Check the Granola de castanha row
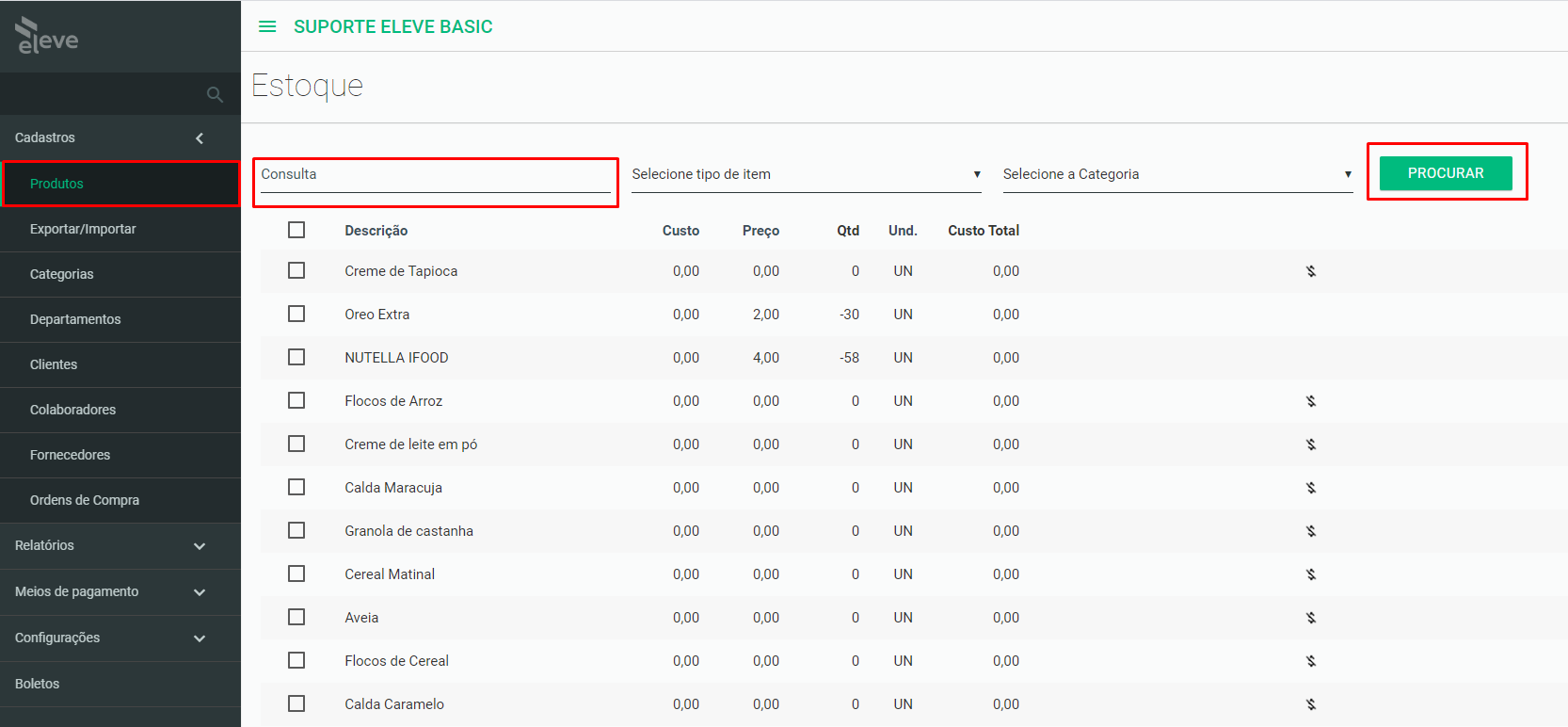 coord(296,530)
